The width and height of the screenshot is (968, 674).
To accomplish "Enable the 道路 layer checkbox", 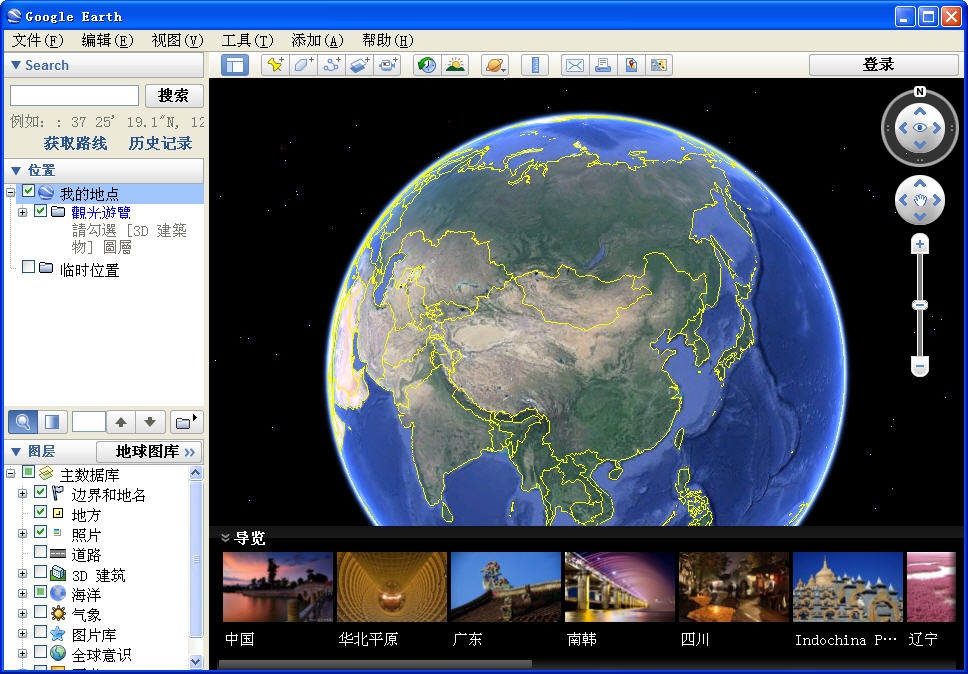I will pos(41,552).
